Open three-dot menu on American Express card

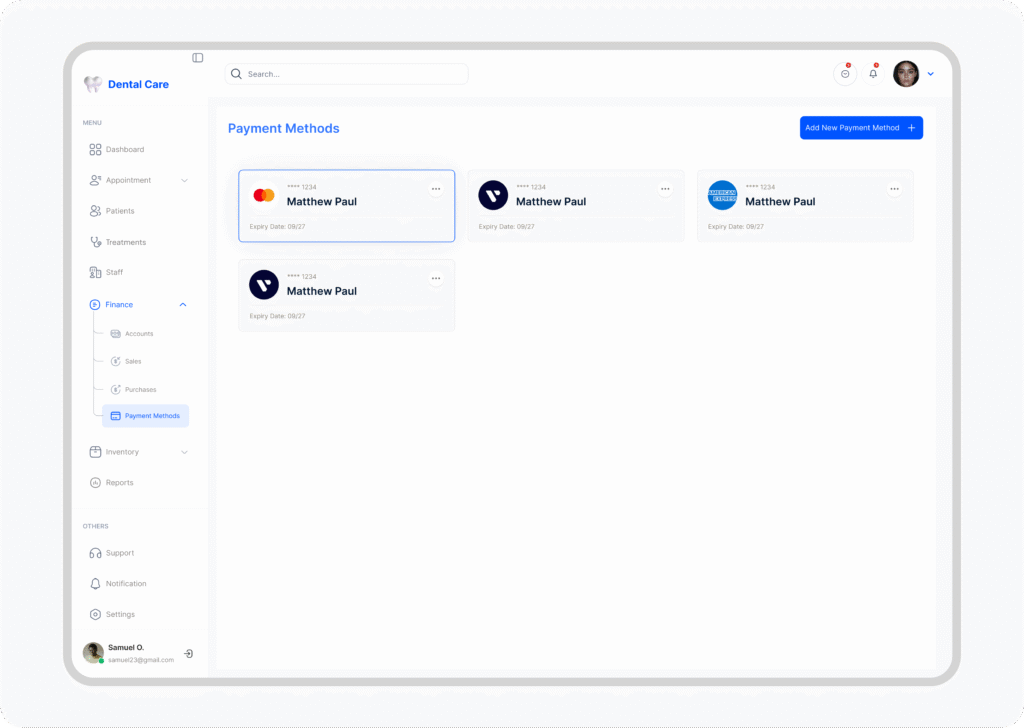894,189
